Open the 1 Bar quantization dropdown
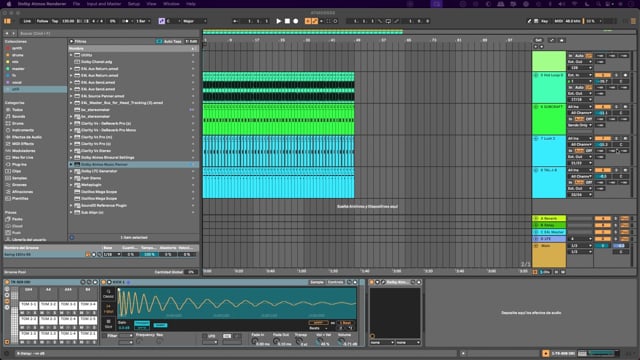 [143, 21]
